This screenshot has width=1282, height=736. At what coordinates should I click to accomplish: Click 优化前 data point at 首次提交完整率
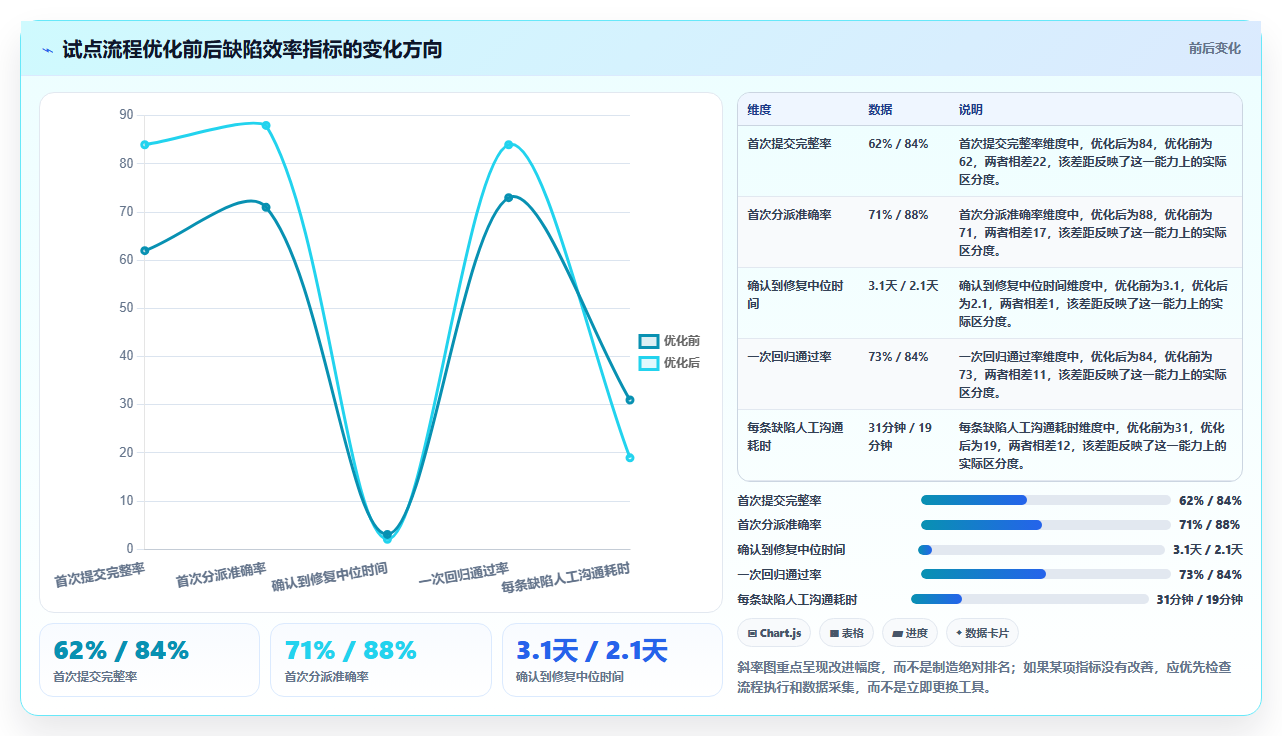click(x=145, y=251)
